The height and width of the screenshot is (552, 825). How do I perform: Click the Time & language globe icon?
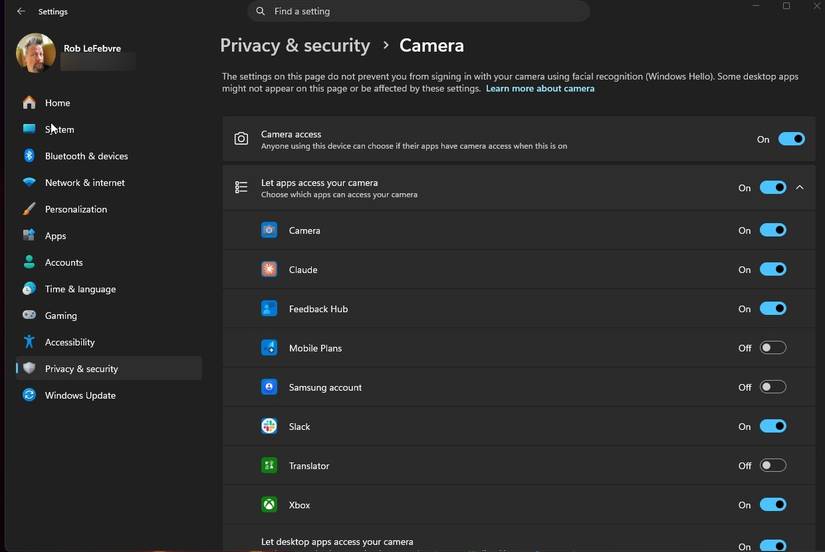29,288
